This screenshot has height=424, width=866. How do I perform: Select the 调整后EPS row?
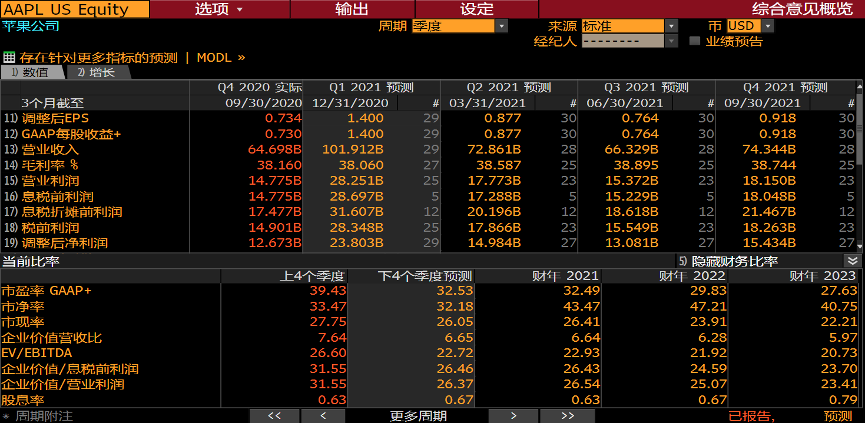[429, 118]
